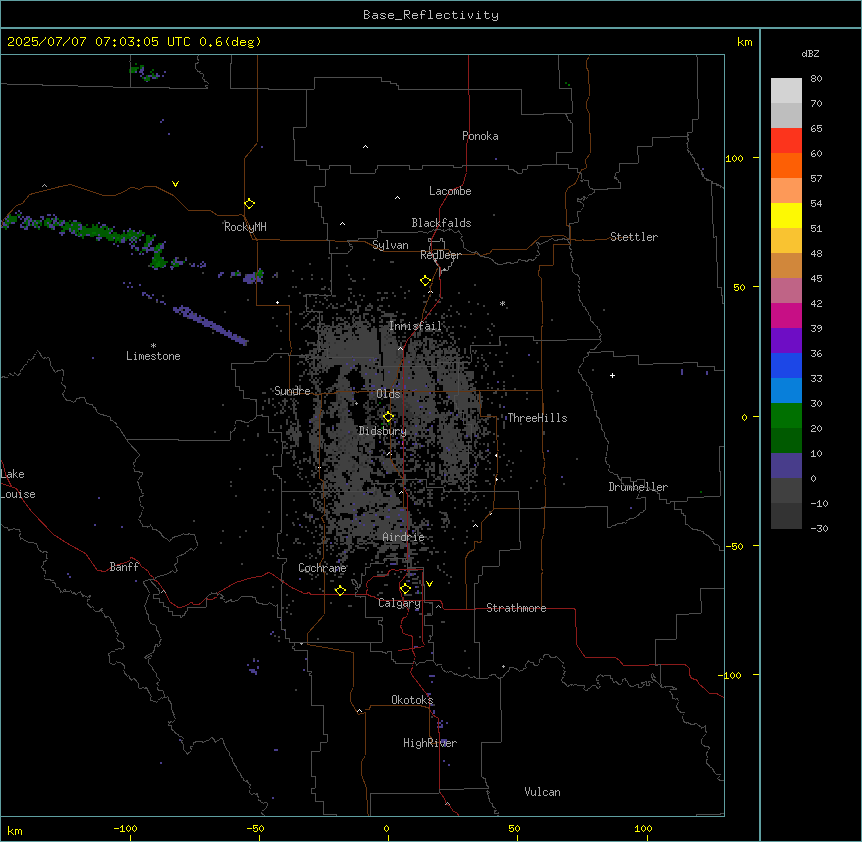Select the red 60-65 dBZ color swatch
Viewport: 862px width, 842px height.
[786, 140]
